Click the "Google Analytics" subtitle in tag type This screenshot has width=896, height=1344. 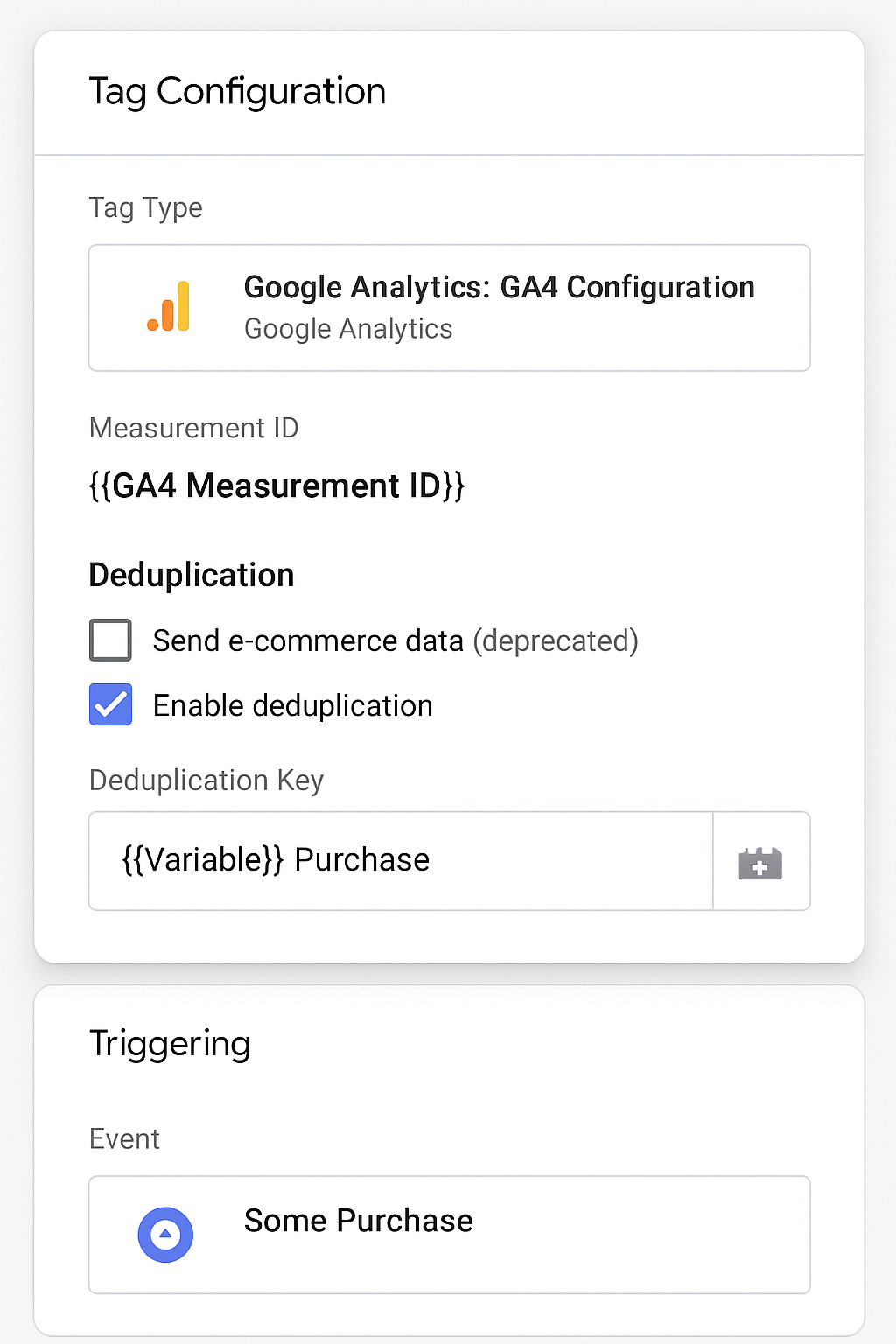coord(348,329)
